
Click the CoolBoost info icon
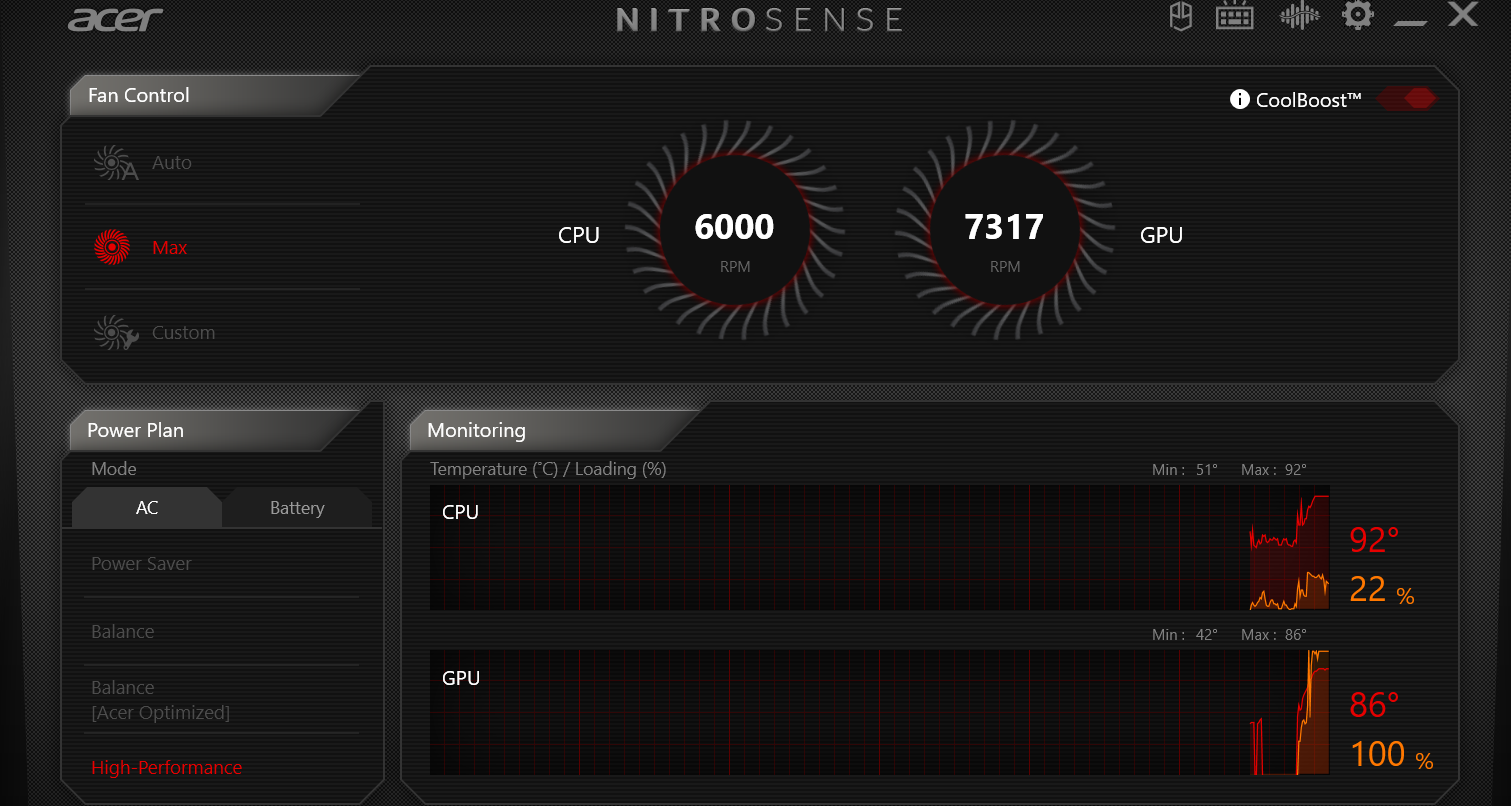pyautogui.click(x=1240, y=99)
